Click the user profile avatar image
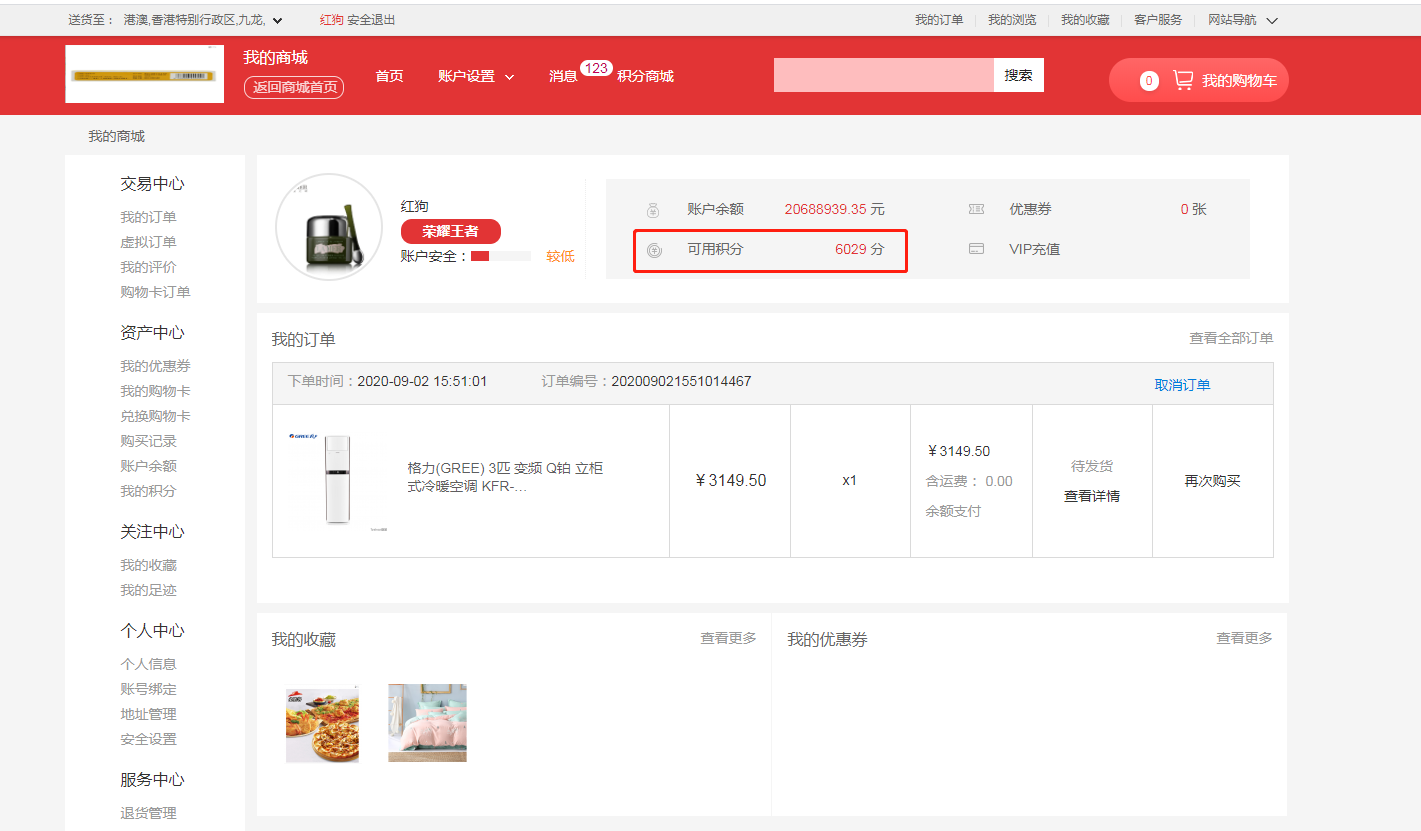This screenshot has height=831, width=1421. (329, 227)
